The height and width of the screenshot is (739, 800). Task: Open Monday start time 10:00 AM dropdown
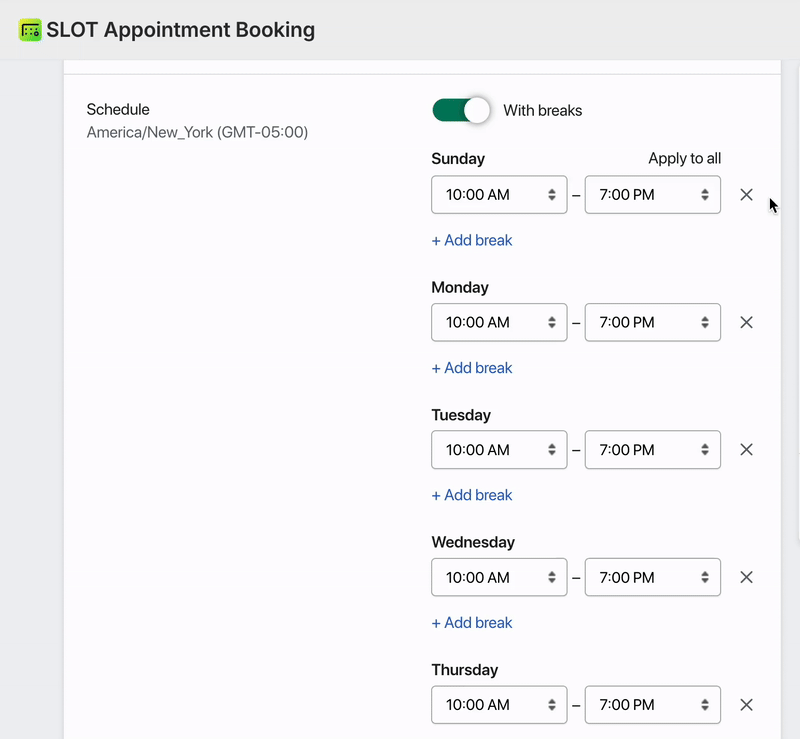point(499,322)
